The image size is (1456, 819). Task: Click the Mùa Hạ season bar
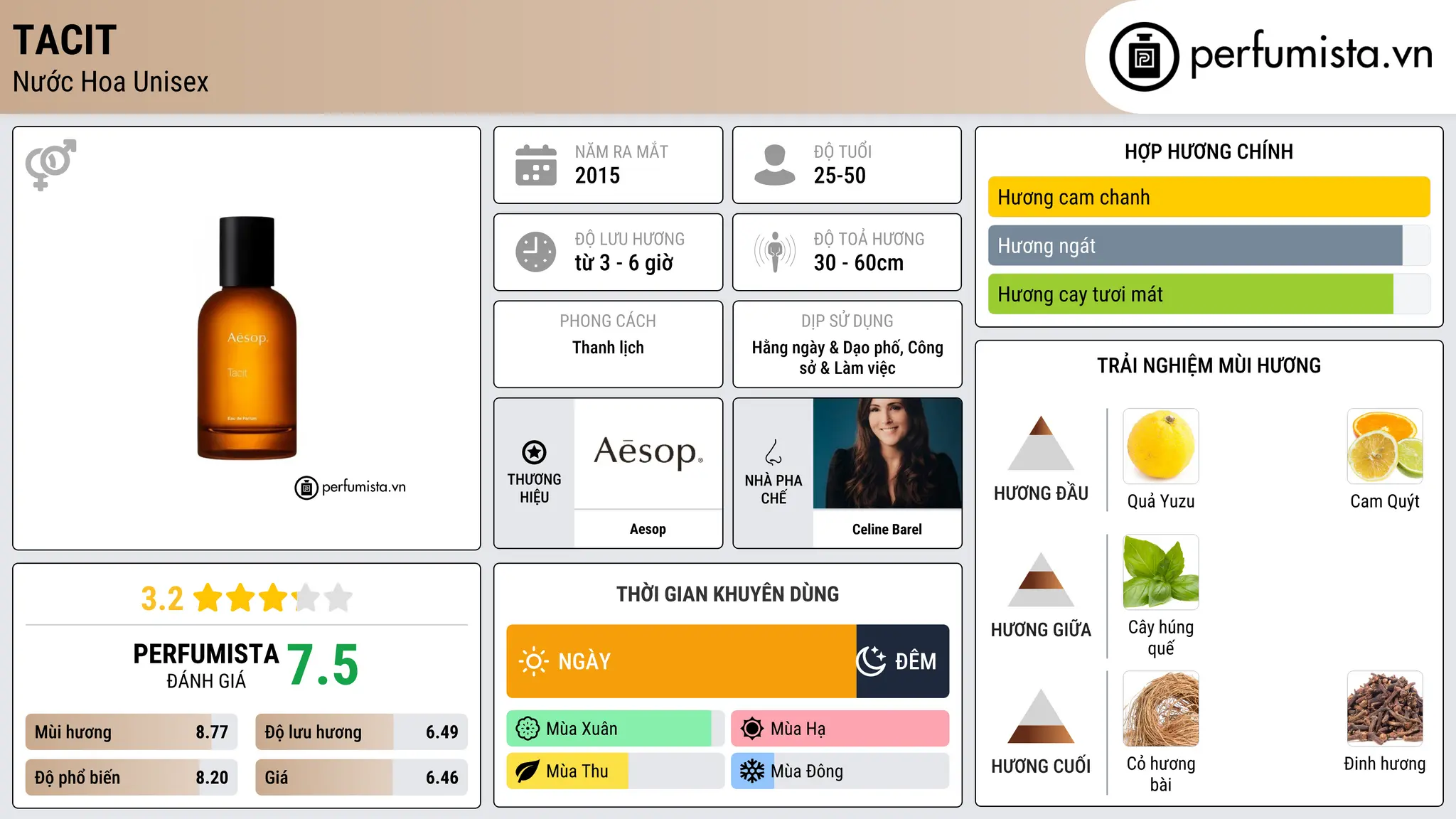click(840, 729)
